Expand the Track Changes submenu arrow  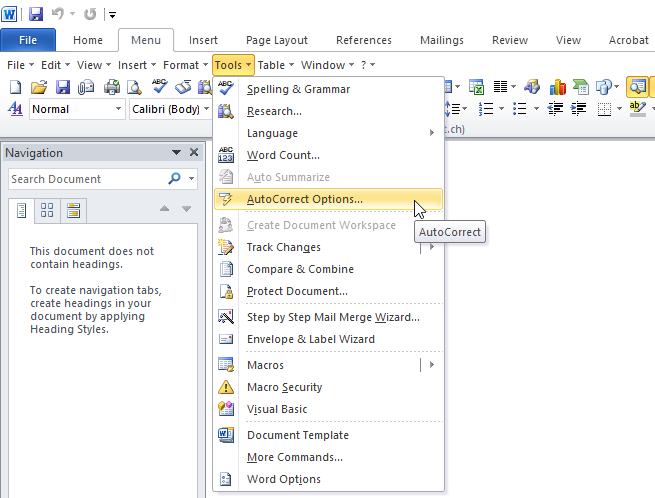[432, 247]
